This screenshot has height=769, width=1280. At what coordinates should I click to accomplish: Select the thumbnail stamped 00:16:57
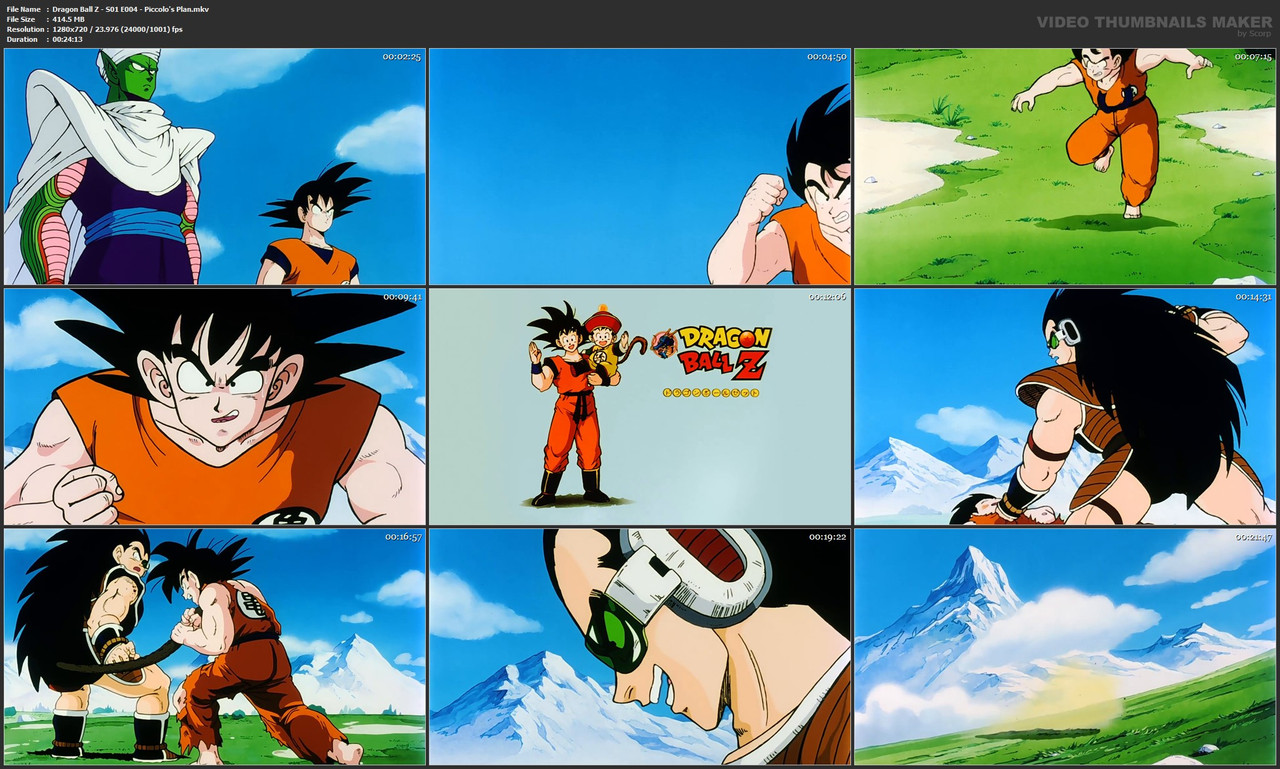[x=215, y=647]
